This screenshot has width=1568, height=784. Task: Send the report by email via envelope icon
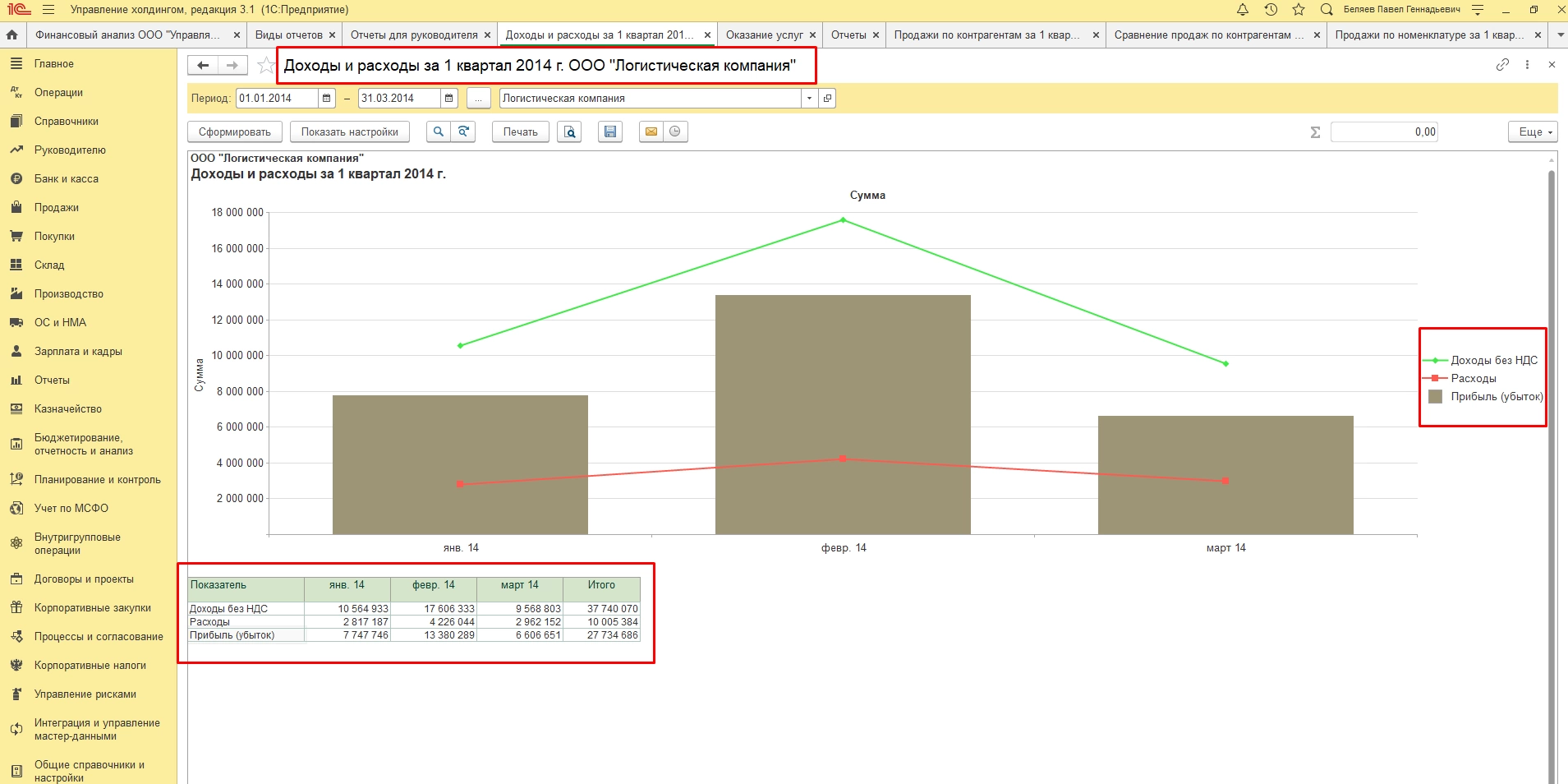click(651, 131)
